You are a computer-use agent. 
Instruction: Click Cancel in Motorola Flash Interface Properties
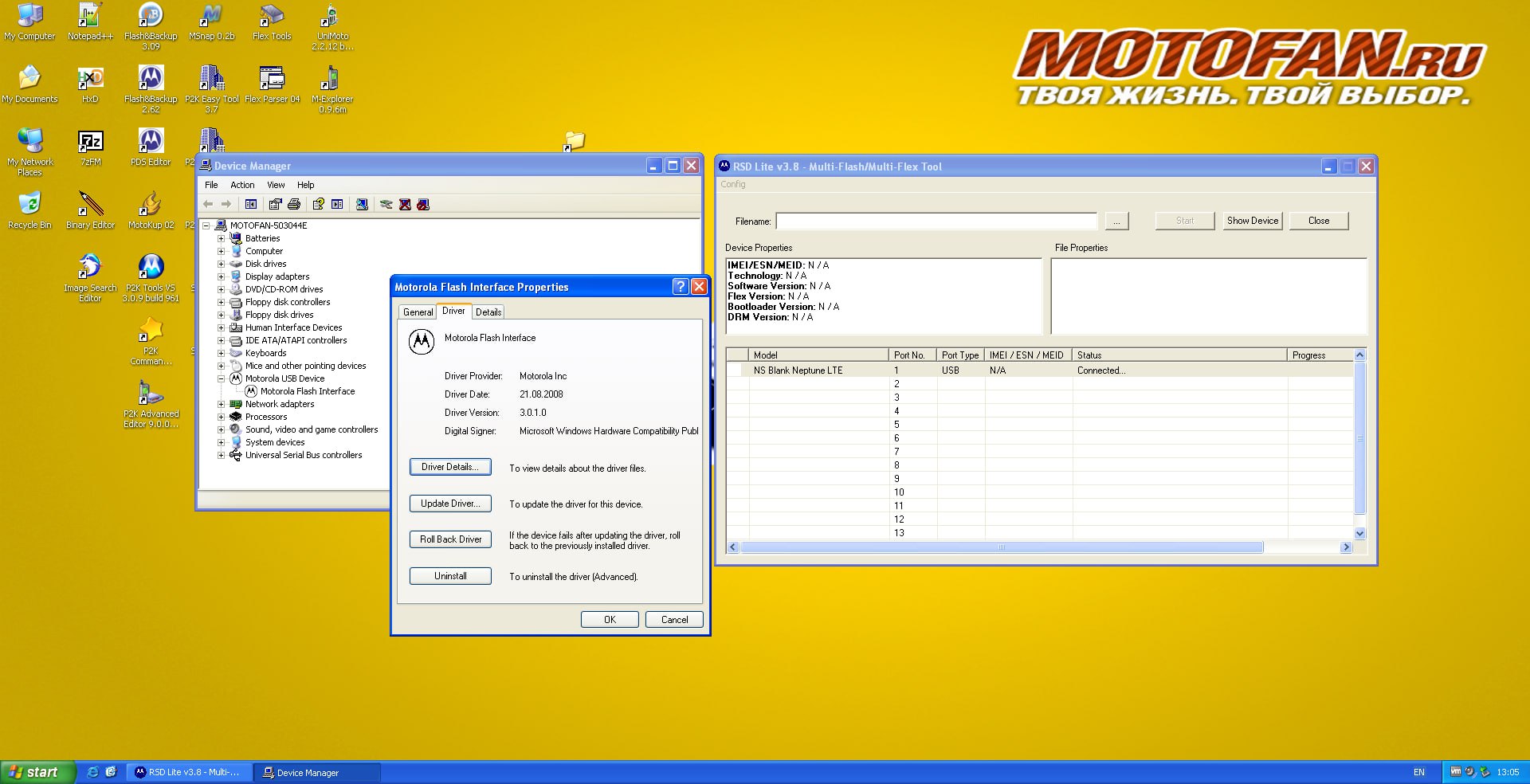(x=674, y=620)
